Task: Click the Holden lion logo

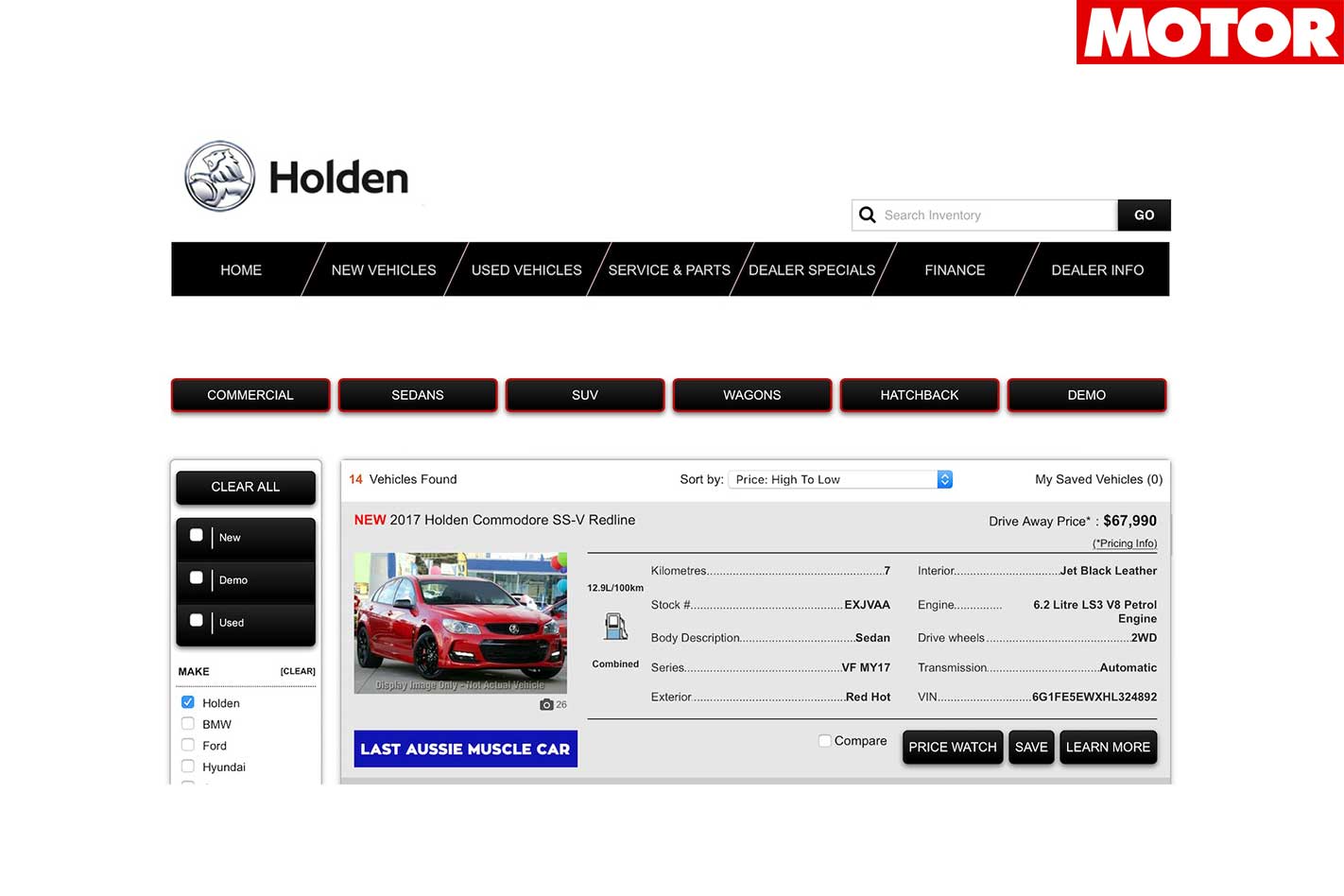Action: coord(219,177)
